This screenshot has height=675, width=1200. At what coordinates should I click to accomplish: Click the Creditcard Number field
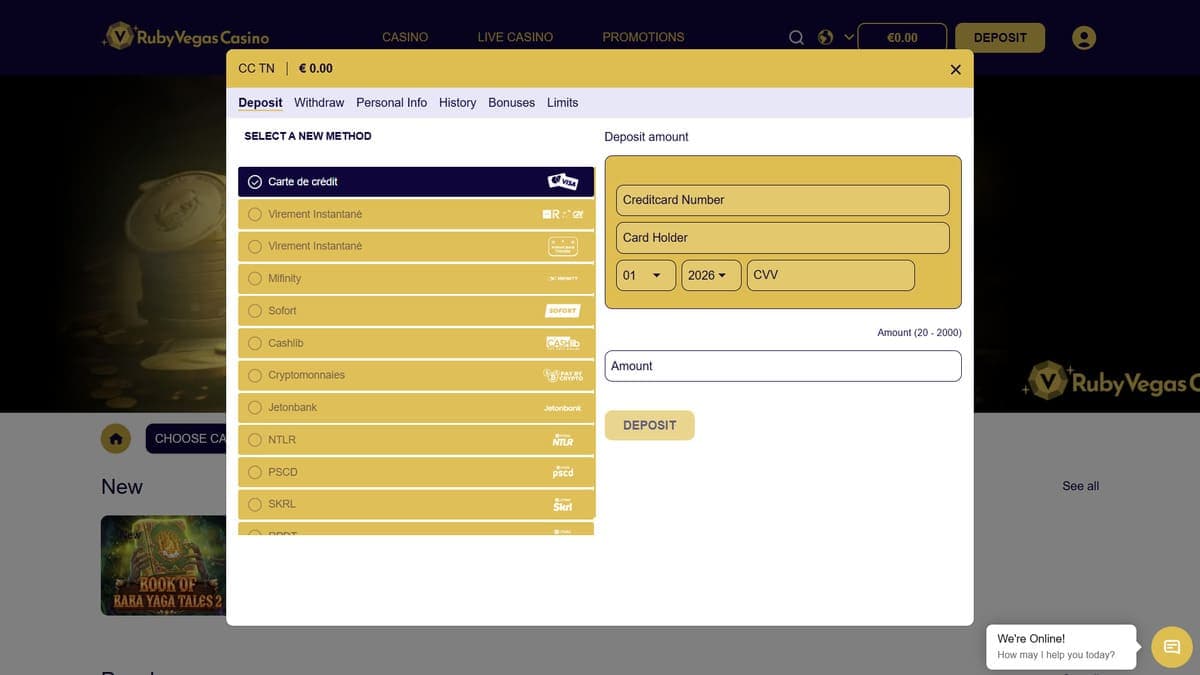tap(783, 200)
